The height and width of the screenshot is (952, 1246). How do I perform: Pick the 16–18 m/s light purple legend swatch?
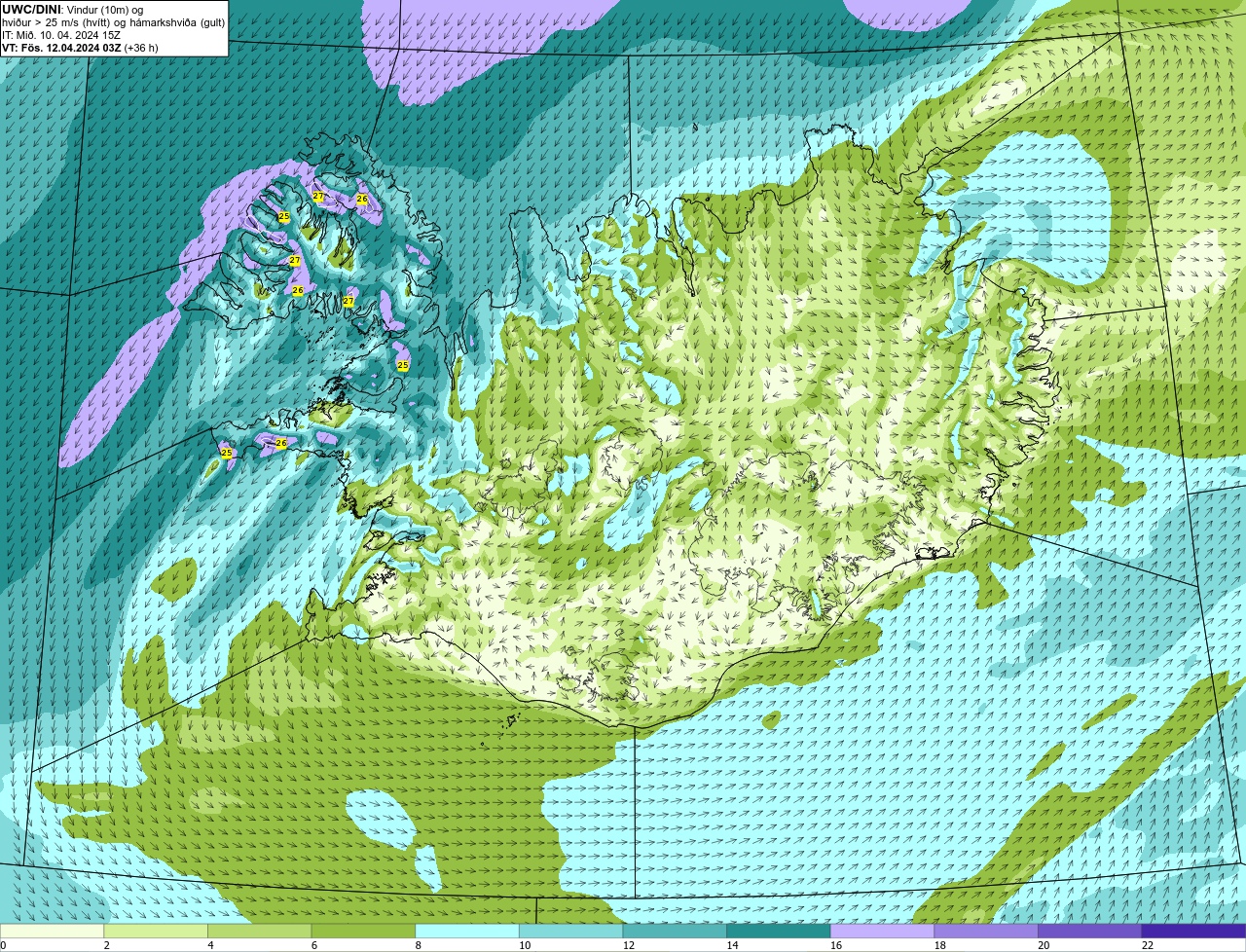pyautogui.click(x=882, y=931)
